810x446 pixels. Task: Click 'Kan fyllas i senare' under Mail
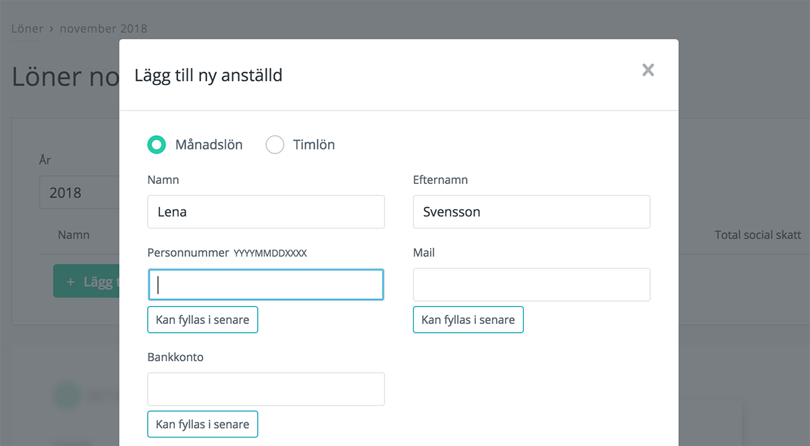pyautogui.click(x=468, y=320)
